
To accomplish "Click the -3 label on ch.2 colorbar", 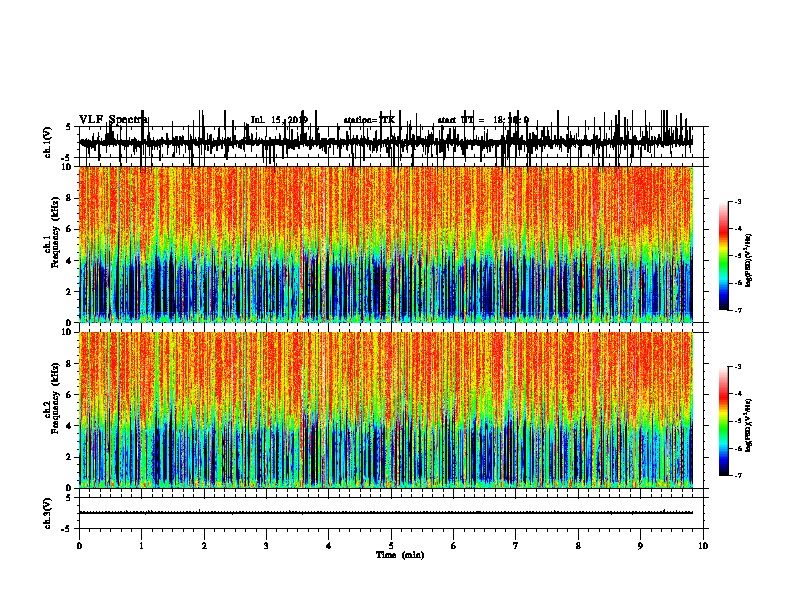I will [x=738, y=367].
